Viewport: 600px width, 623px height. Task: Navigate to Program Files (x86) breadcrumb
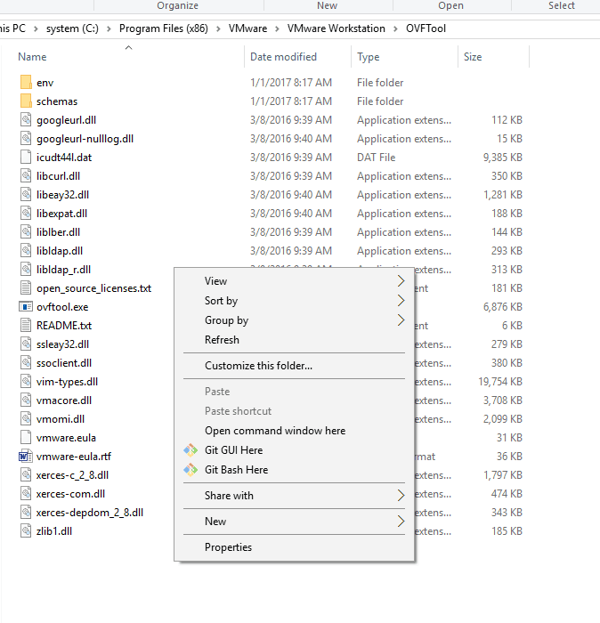point(163,29)
